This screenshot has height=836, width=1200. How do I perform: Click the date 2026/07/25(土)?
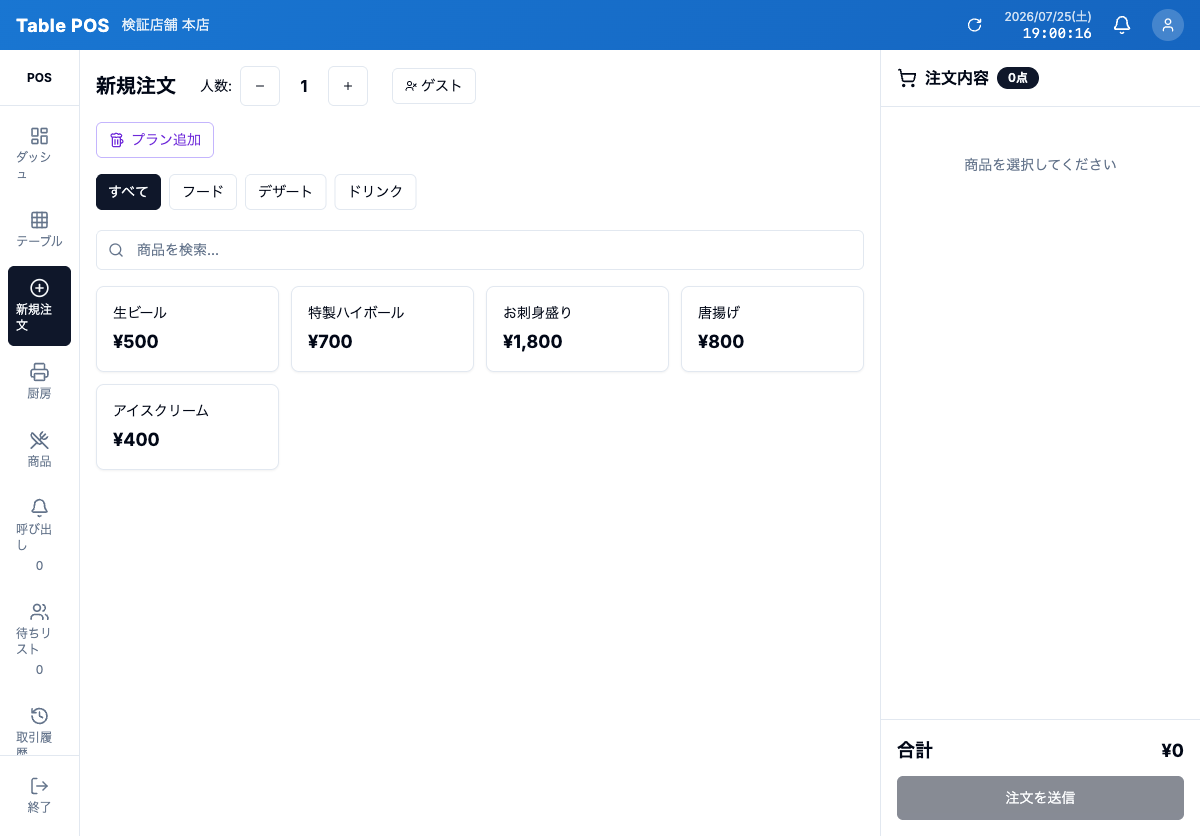pyautogui.click(x=1048, y=17)
